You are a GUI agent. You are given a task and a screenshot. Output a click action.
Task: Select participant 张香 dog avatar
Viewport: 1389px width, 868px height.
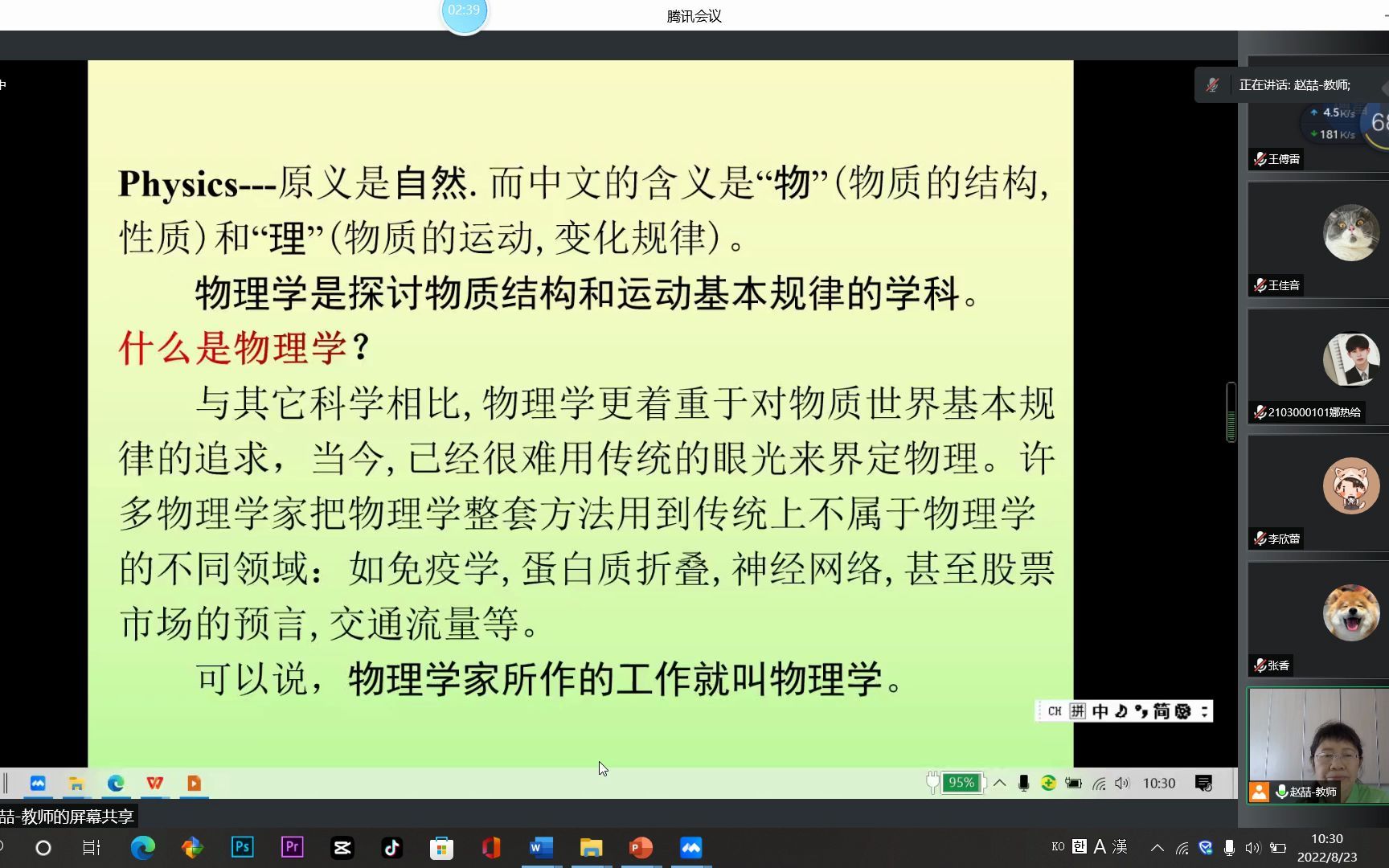point(1351,612)
